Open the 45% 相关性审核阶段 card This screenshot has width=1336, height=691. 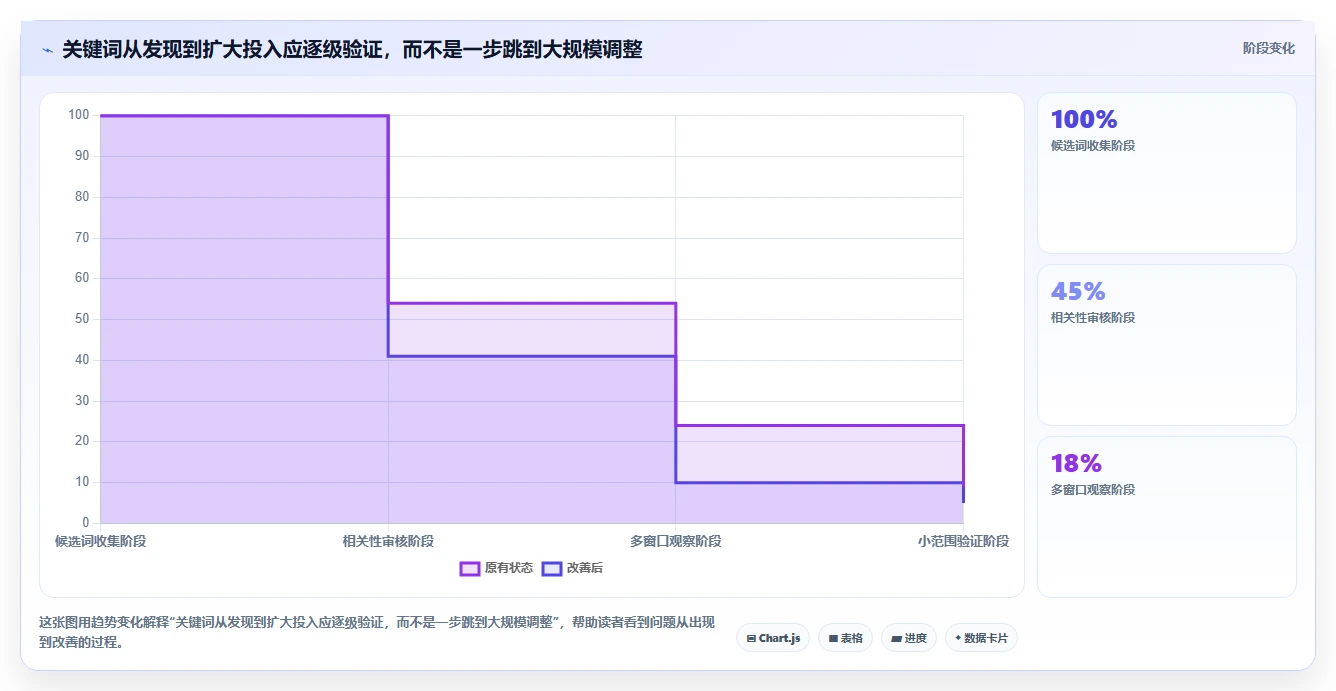(x=1166, y=345)
